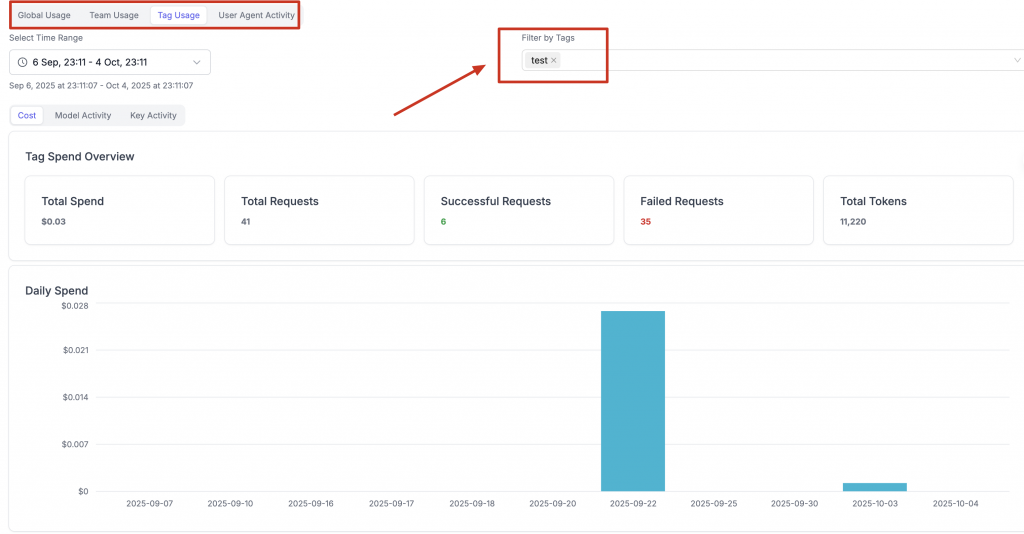Click the Tag Spend Overview heading
The height and width of the screenshot is (534, 1024).
[80, 157]
